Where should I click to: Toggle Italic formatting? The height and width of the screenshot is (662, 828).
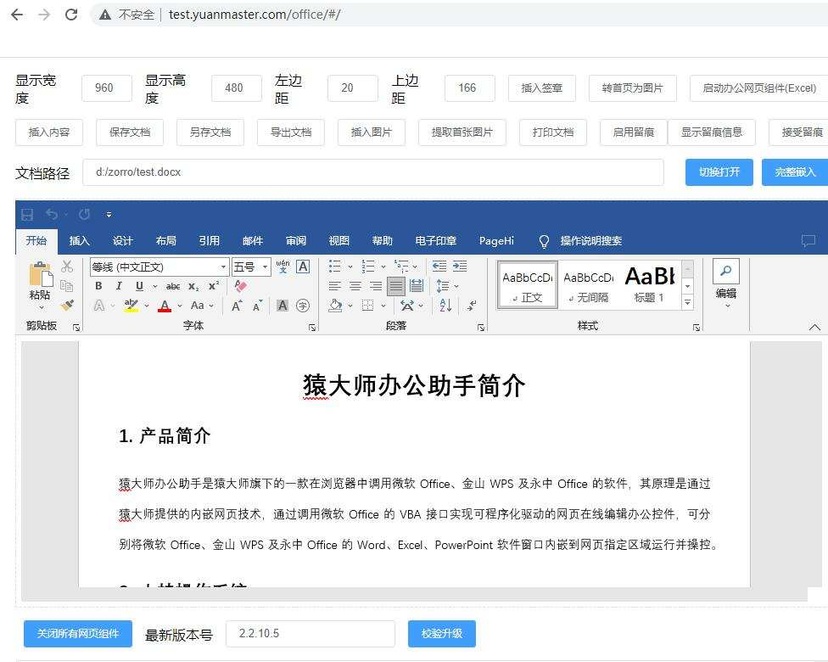pos(119,286)
